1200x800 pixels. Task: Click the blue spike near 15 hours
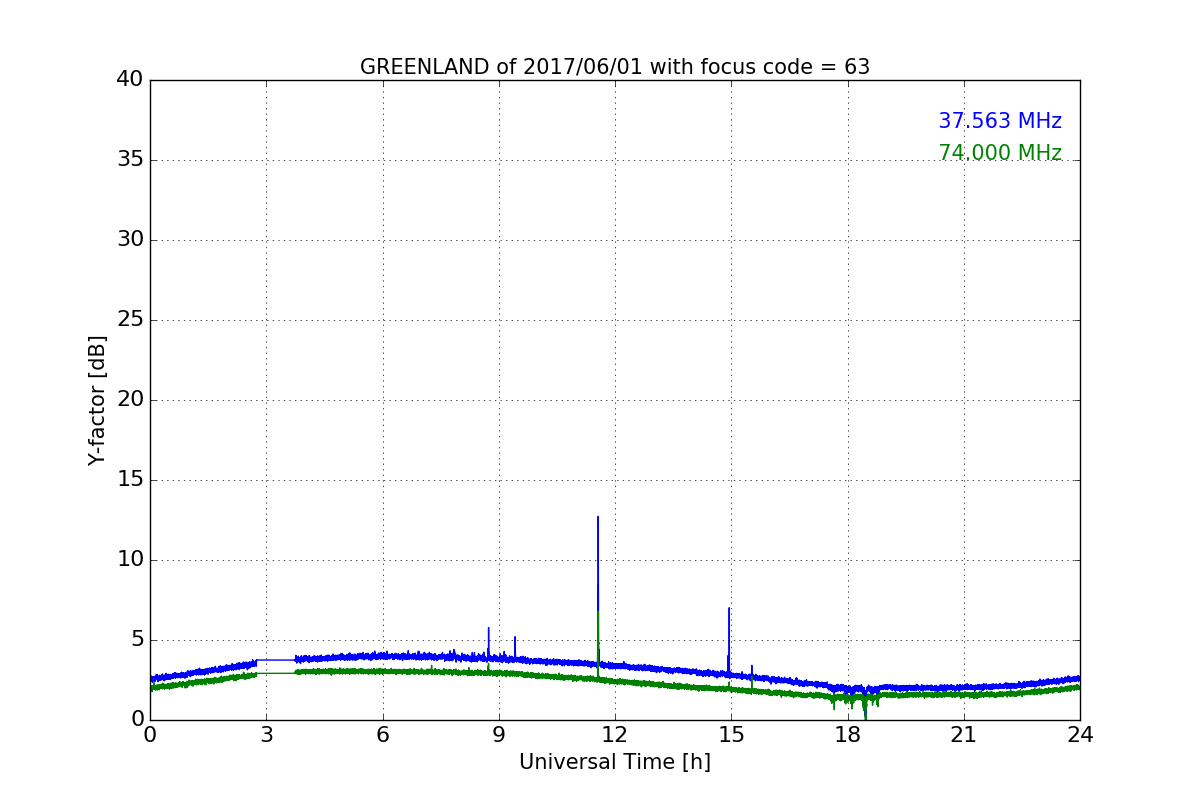[729, 640]
